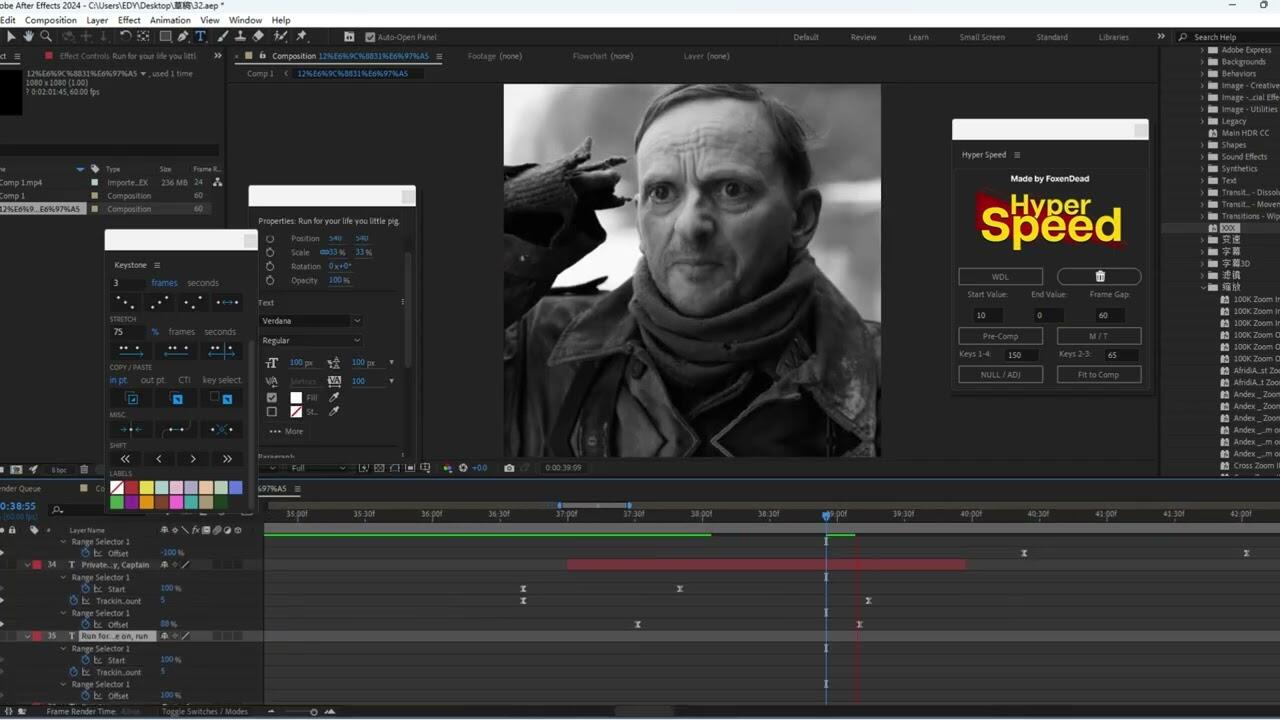1280x720 pixels.
Task: Pick the Brush tool
Action: [222, 36]
